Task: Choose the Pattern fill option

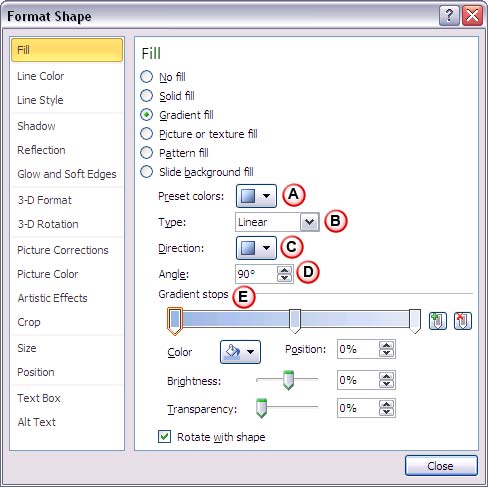Action: point(174,153)
